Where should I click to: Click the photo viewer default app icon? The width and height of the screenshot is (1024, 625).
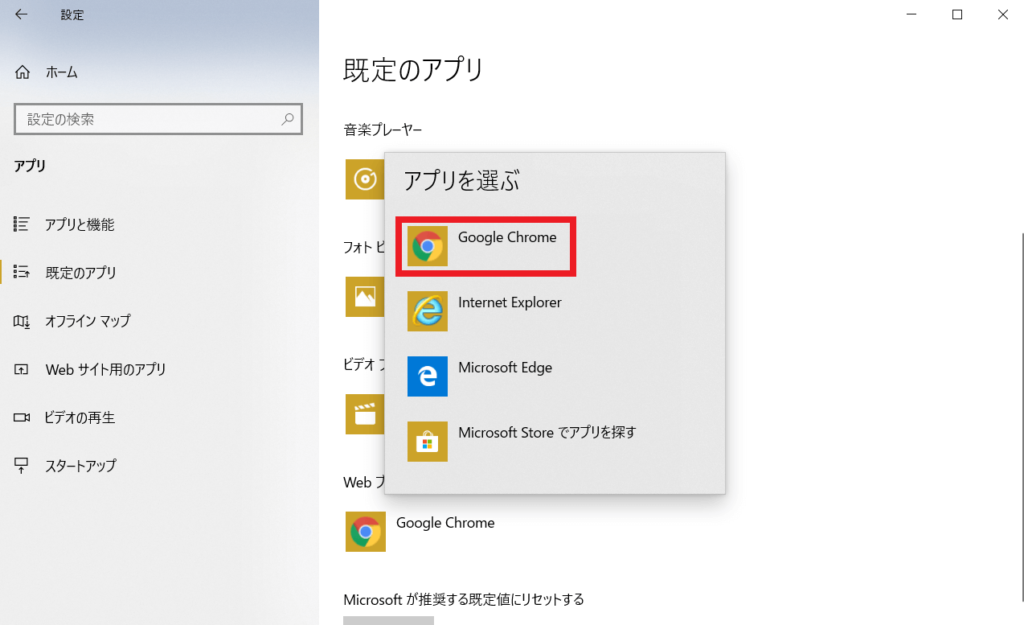365,297
